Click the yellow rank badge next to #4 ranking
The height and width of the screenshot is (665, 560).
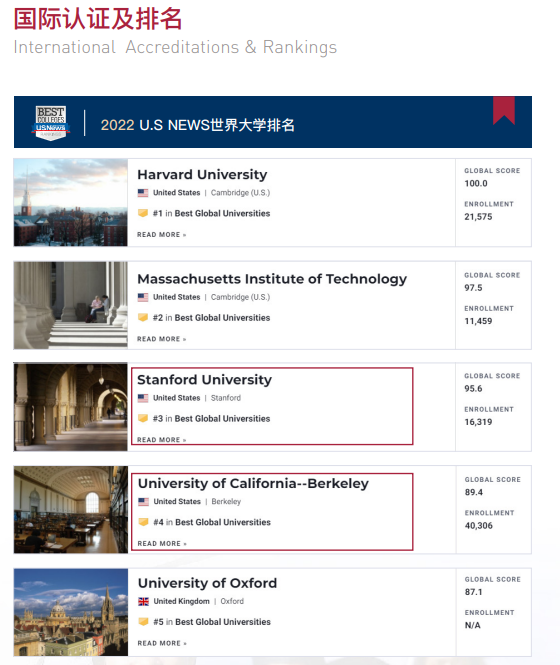pyautogui.click(x=143, y=522)
